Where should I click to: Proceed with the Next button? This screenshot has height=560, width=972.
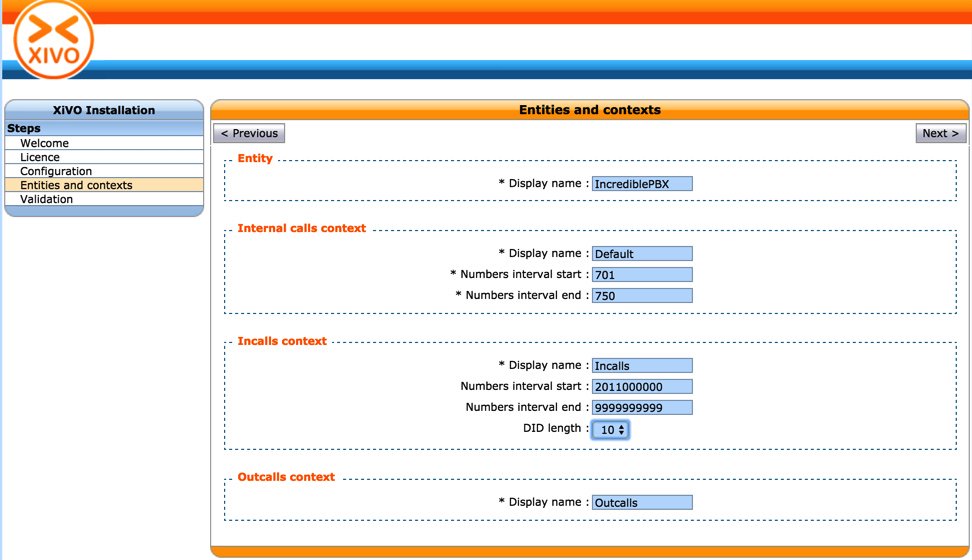[940, 133]
